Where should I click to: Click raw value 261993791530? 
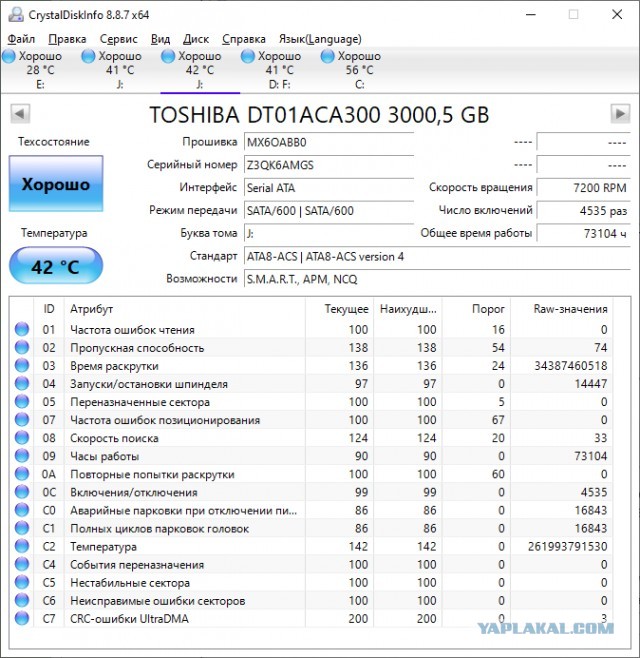[568, 546]
